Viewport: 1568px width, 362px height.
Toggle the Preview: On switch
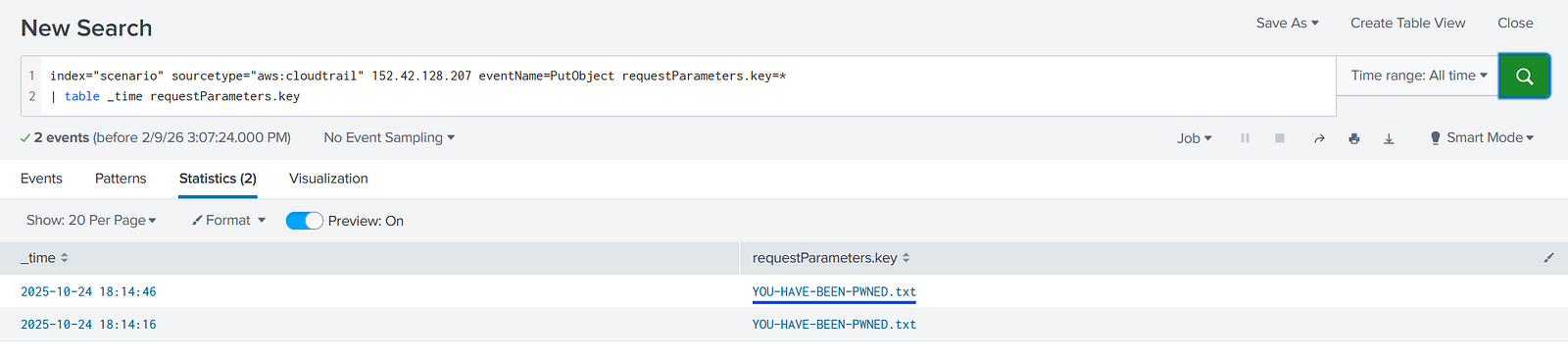[x=304, y=221]
